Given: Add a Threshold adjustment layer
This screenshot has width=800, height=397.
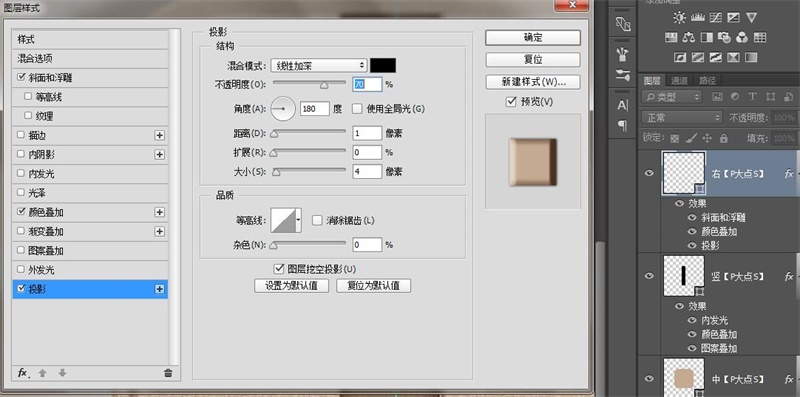Looking at the screenshot, I should (x=715, y=57).
